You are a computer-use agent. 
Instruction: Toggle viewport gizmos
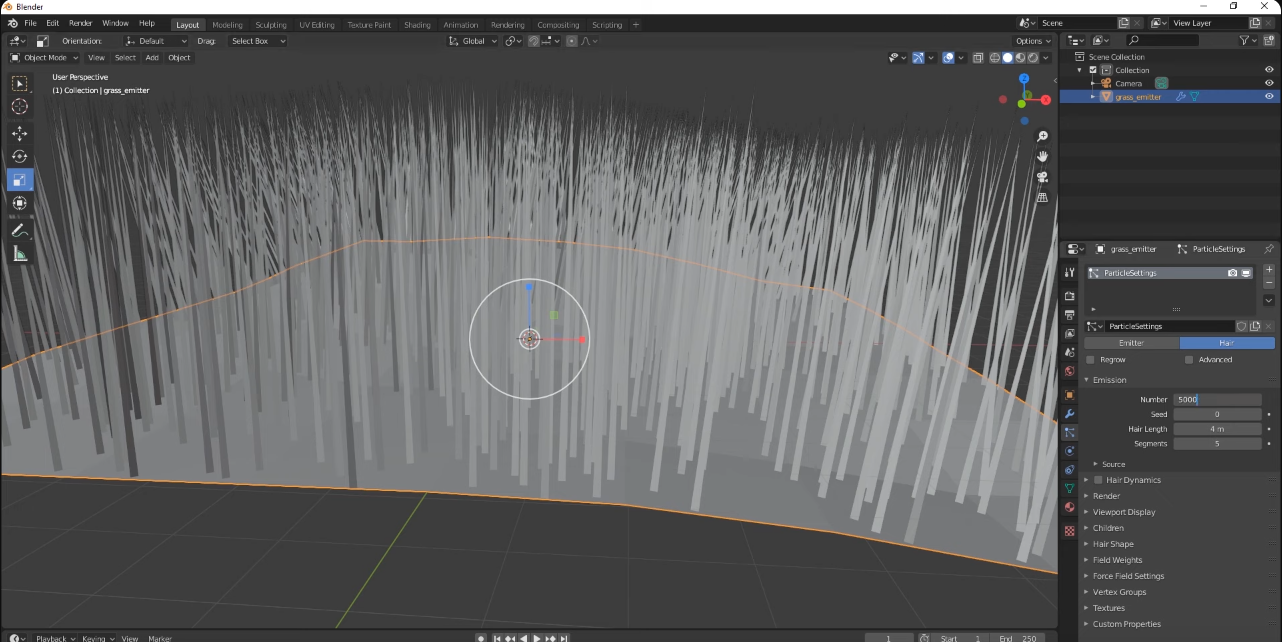pyautogui.click(x=918, y=57)
